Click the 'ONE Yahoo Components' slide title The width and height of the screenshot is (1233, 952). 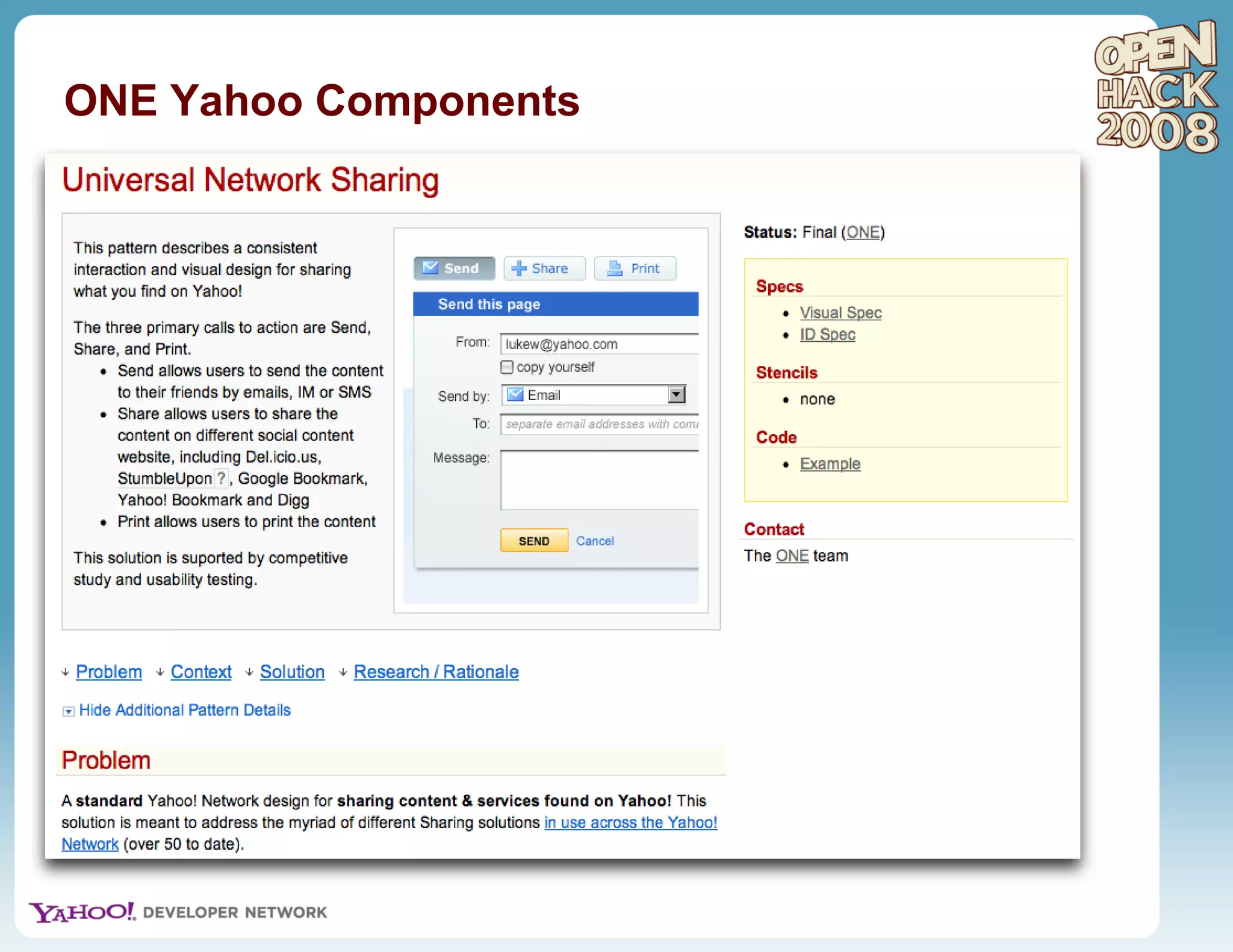pos(322,100)
